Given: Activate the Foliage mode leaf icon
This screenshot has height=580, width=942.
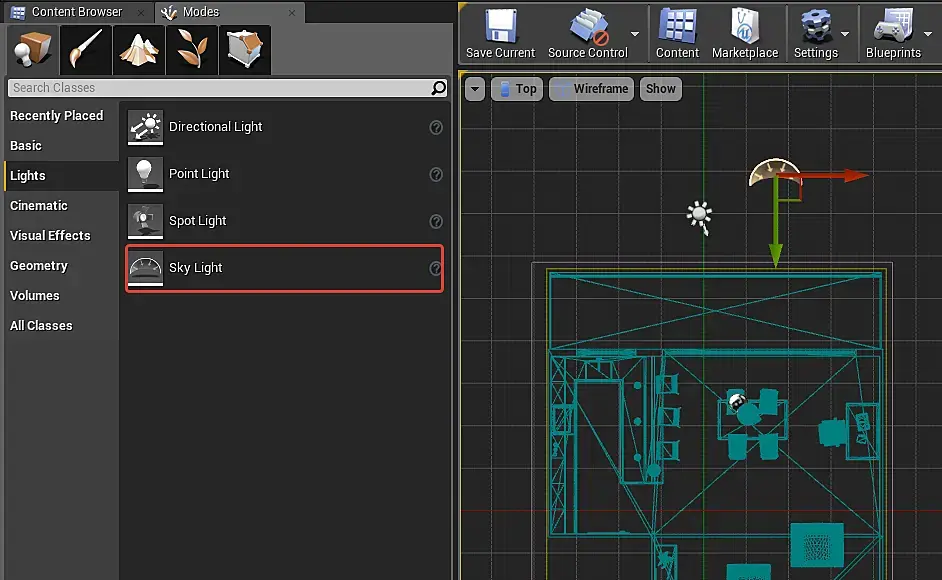Looking at the screenshot, I should [x=192, y=50].
